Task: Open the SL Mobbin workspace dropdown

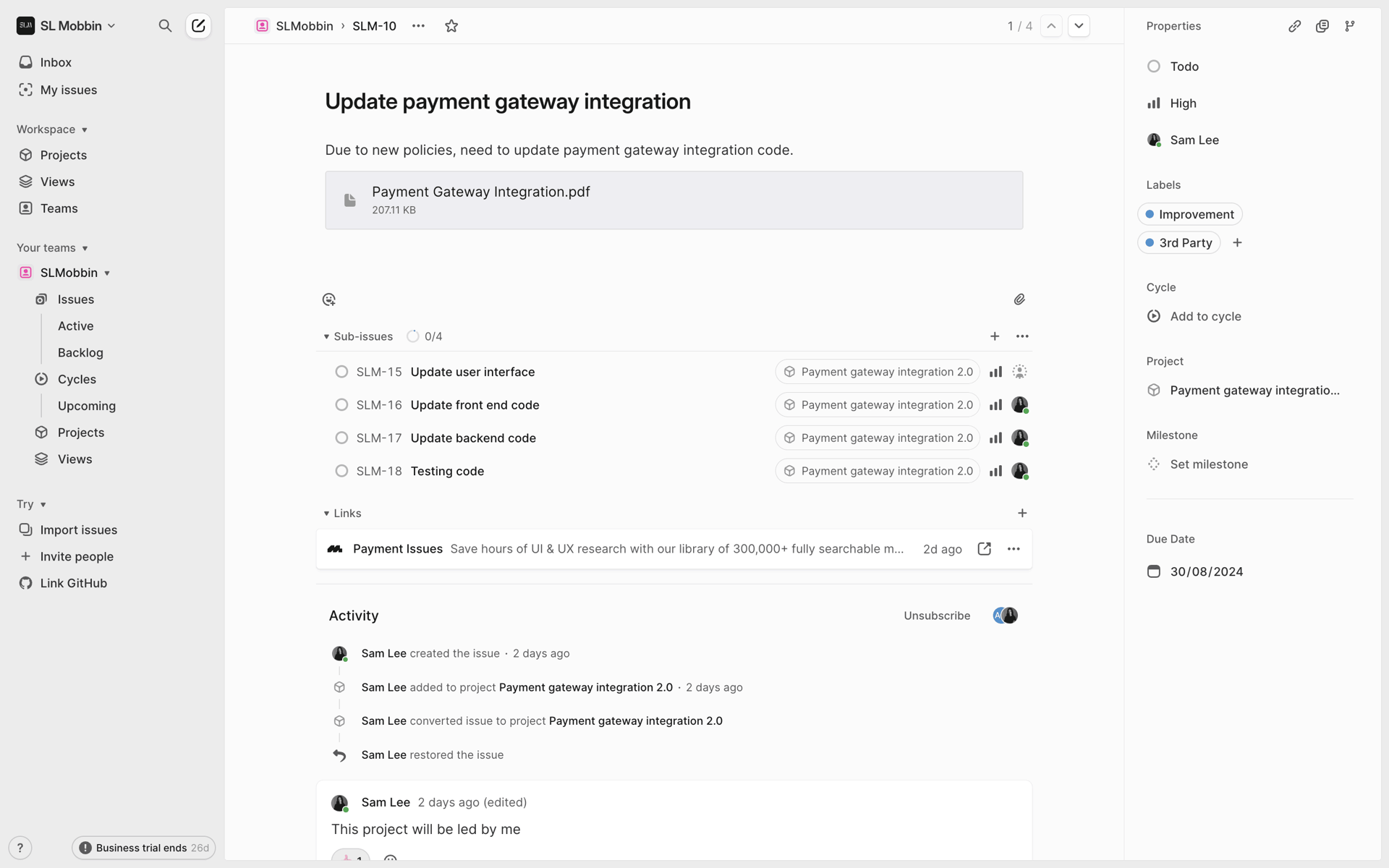Action: 66,26
